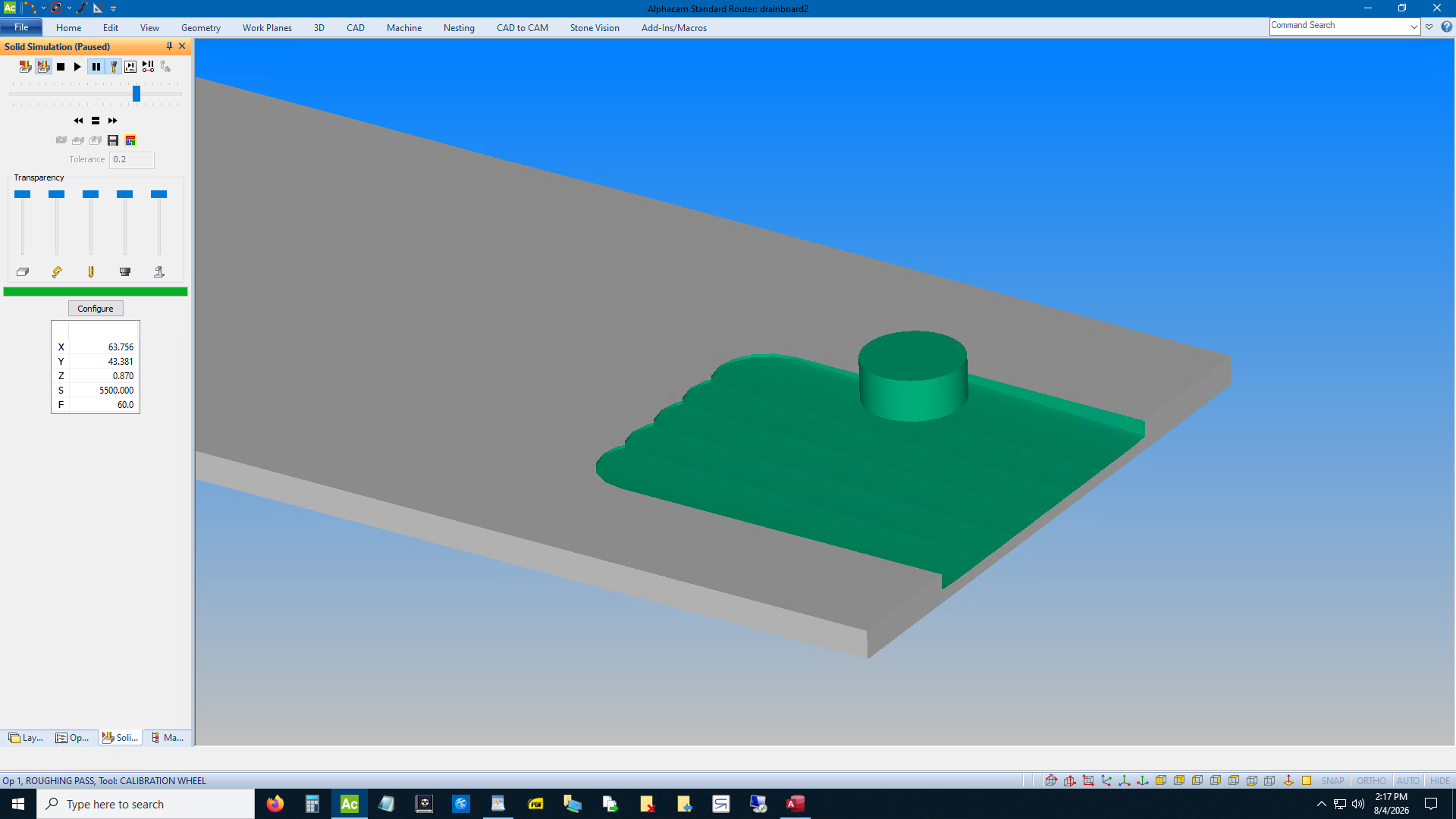Image resolution: width=1456 pixels, height=819 pixels.
Task: Click the taskbar search box
Action: point(146,804)
